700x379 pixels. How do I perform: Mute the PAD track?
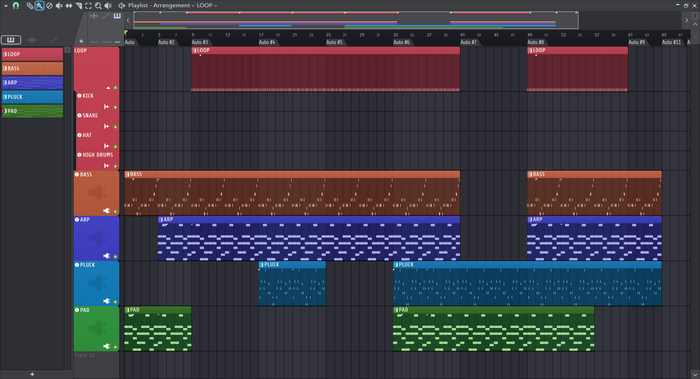115,347
